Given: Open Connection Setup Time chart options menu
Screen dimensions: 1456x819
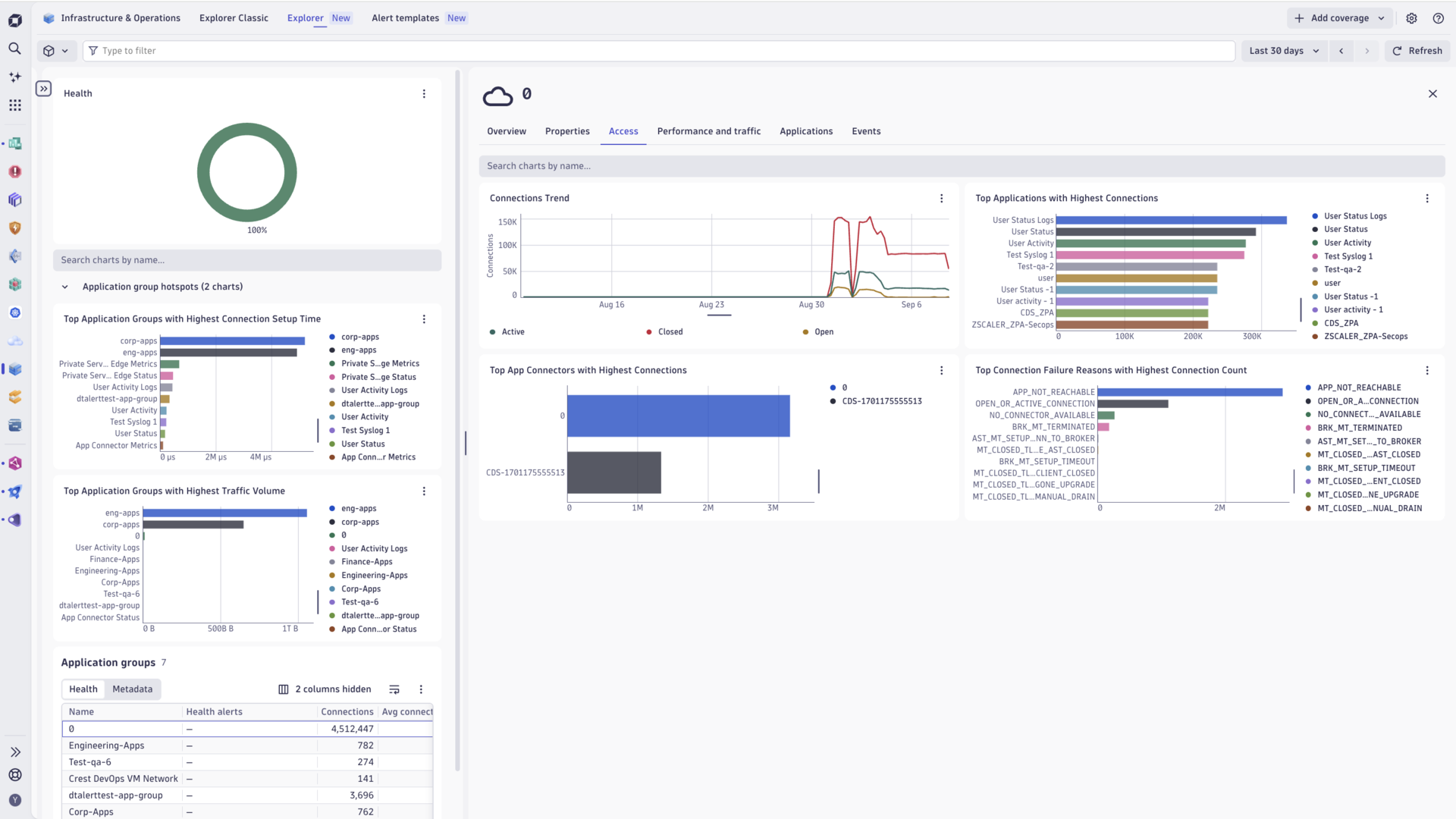Looking at the screenshot, I should coord(424,319).
